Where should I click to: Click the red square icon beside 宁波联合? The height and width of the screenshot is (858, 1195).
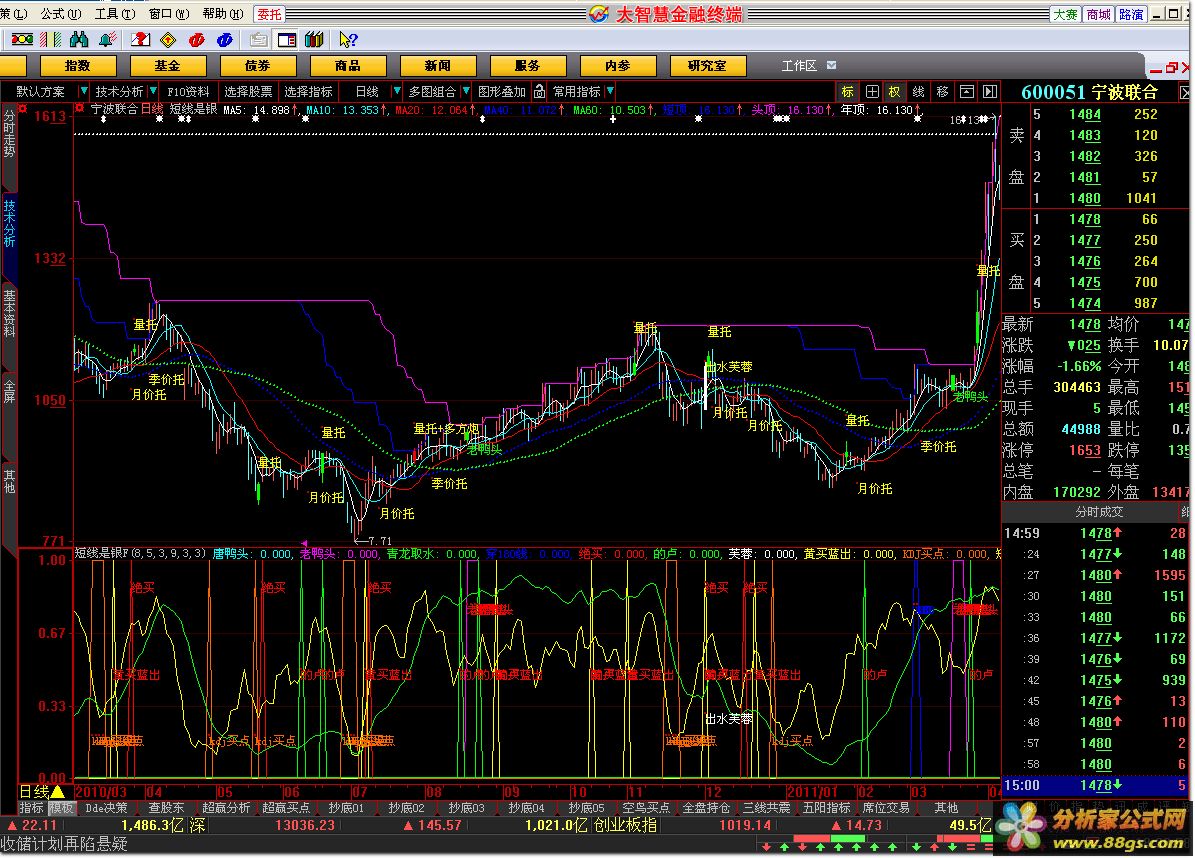(79, 109)
